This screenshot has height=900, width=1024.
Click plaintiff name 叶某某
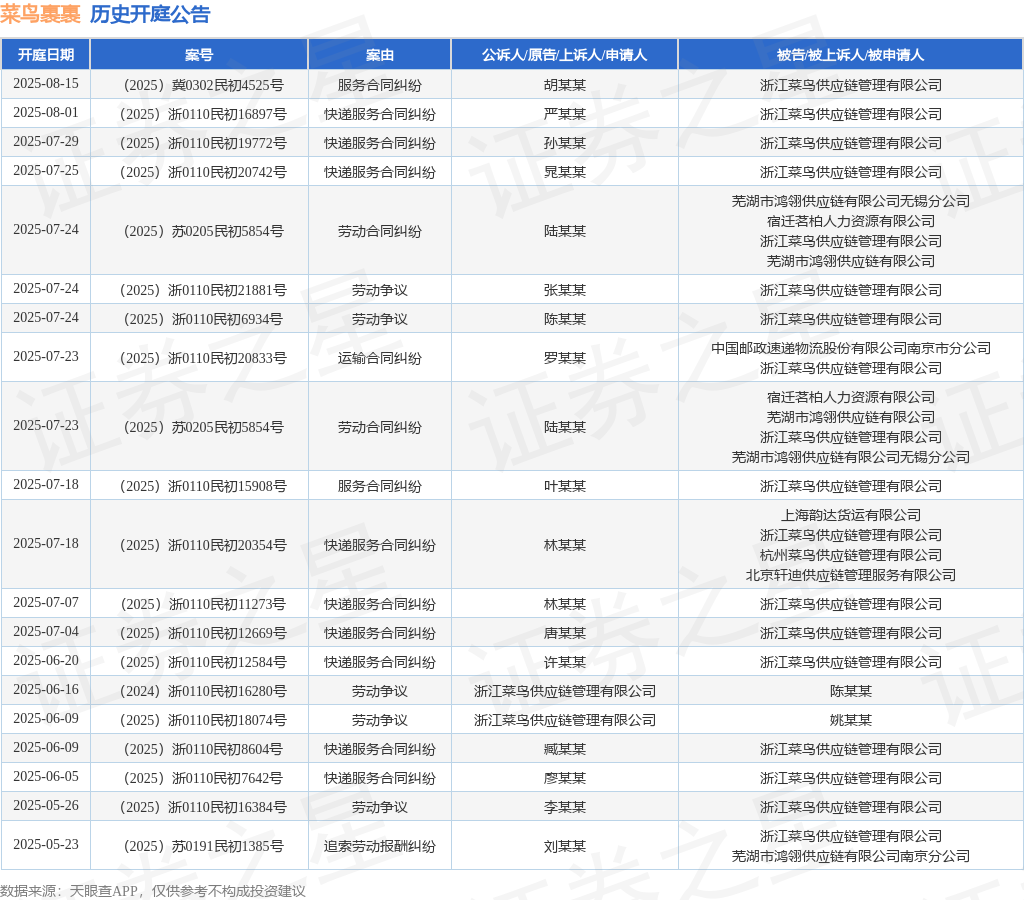(565, 486)
